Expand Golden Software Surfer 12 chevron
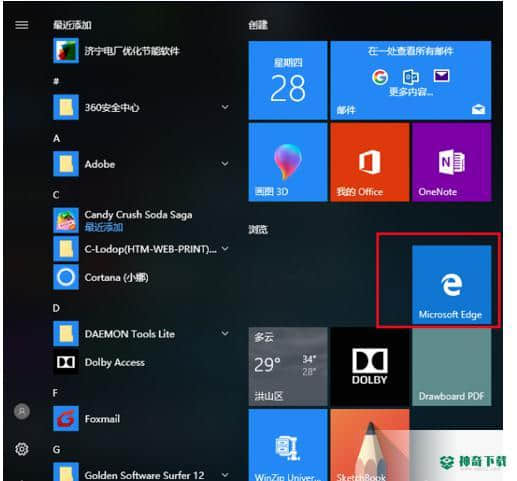The width and height of the screenshot is (517, 481). coord(225,475)
